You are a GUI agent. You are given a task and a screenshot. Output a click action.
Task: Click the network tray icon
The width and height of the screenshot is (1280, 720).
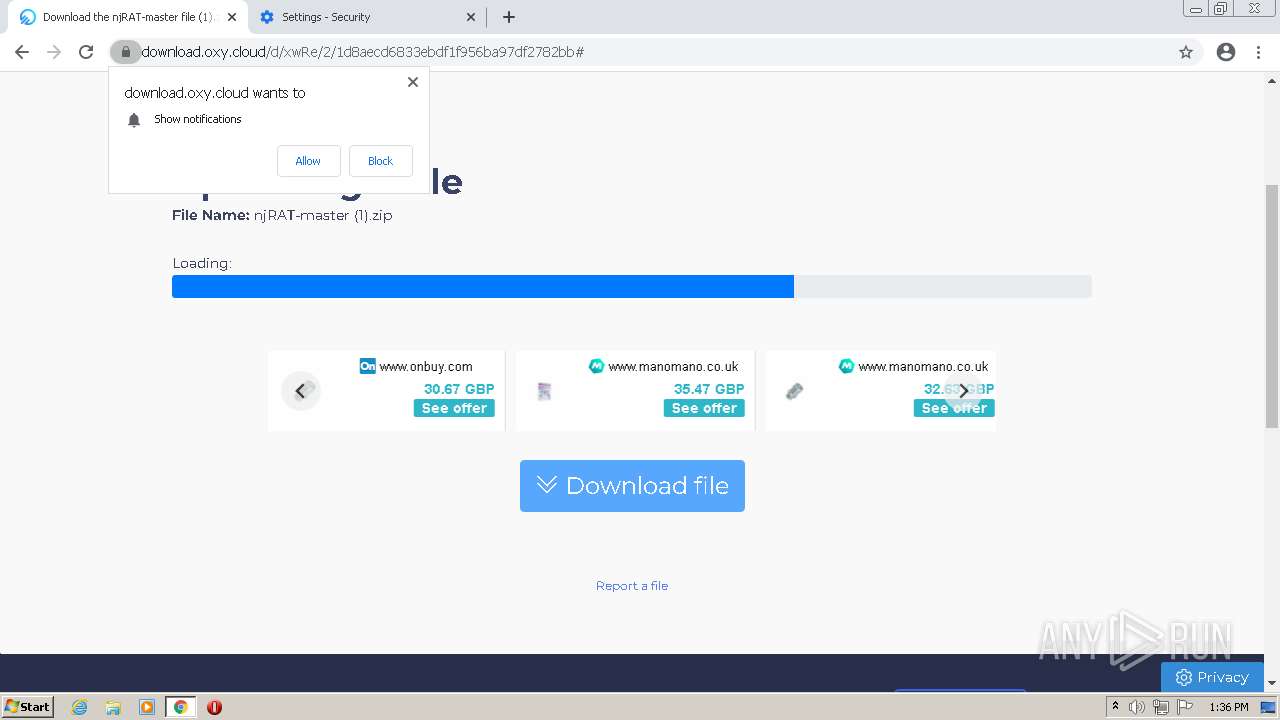1161,707
